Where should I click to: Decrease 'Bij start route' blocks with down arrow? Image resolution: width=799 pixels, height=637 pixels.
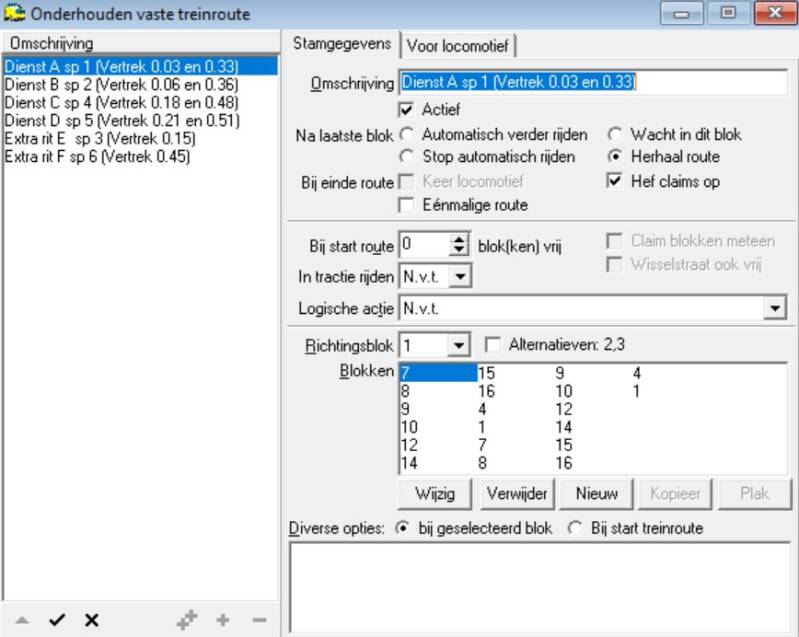459,250
